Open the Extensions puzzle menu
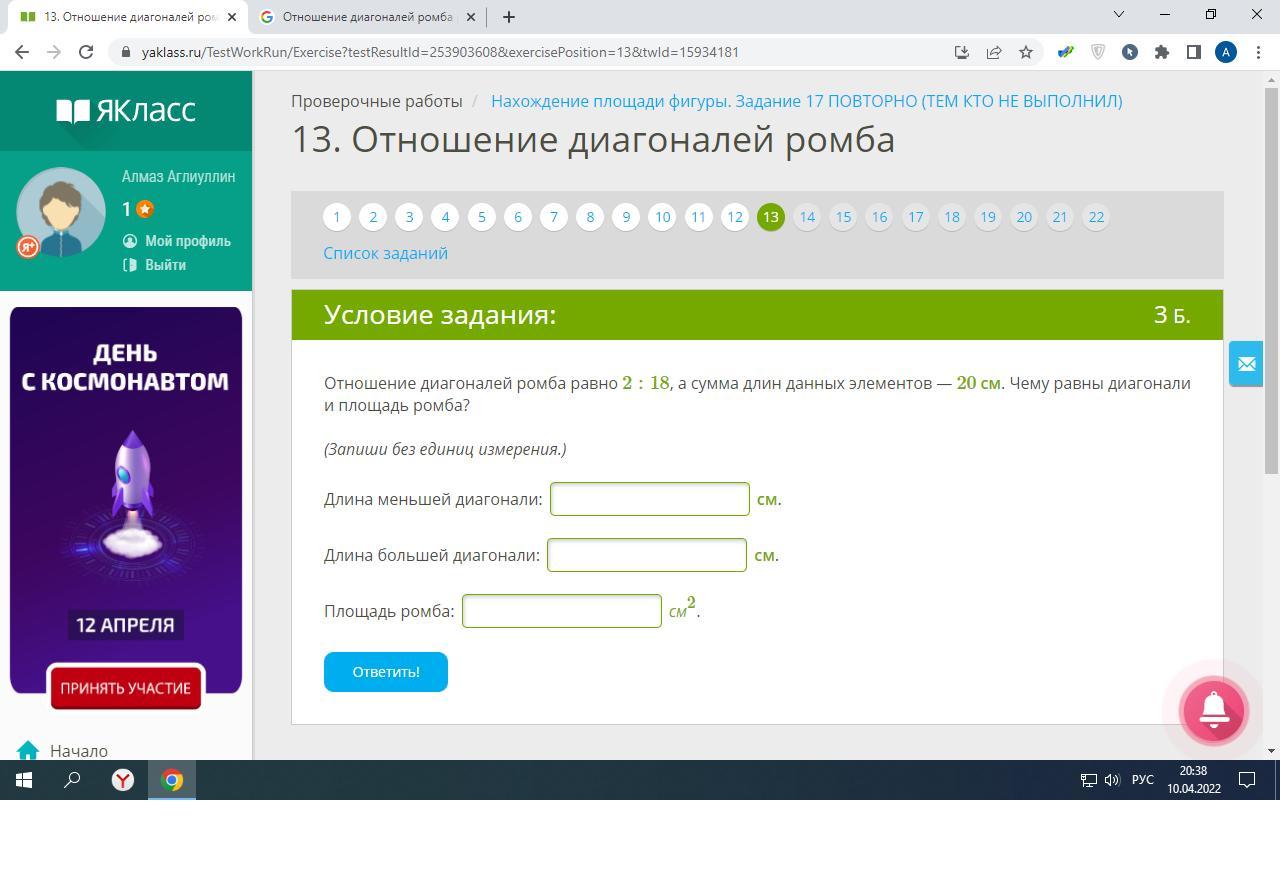 coord(1162,52)
